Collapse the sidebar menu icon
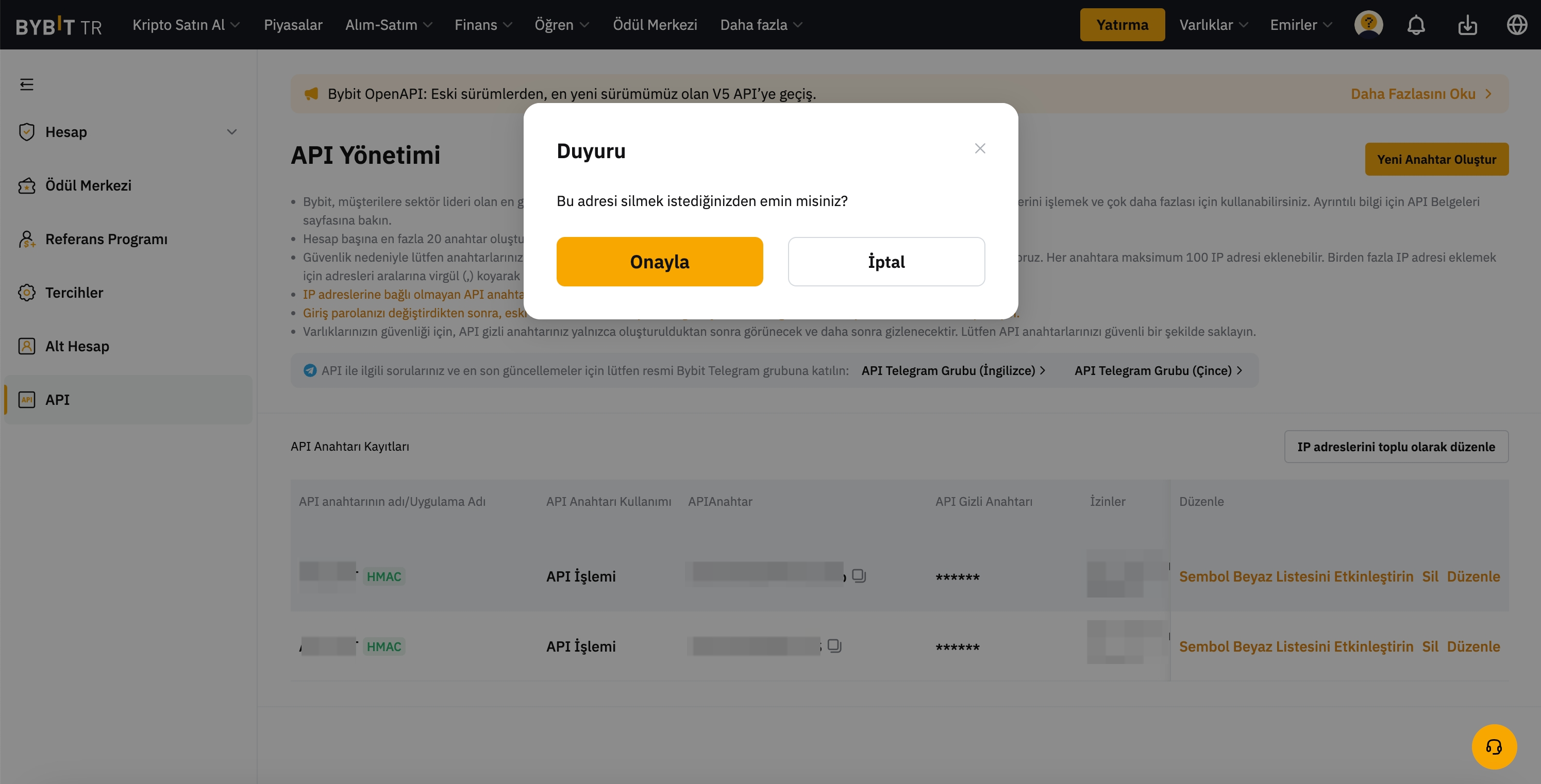Viewport: 1541px width, 784px height. click(x=26, y=84)
